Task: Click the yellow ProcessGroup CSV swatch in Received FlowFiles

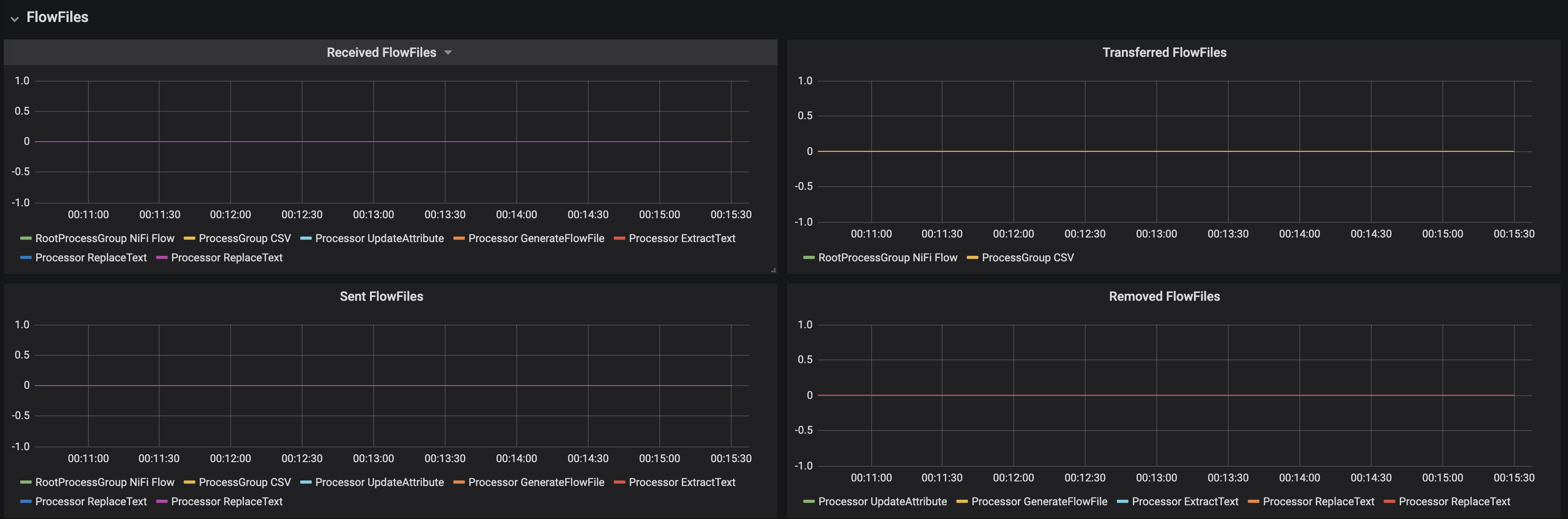Action: coord(189,238)
